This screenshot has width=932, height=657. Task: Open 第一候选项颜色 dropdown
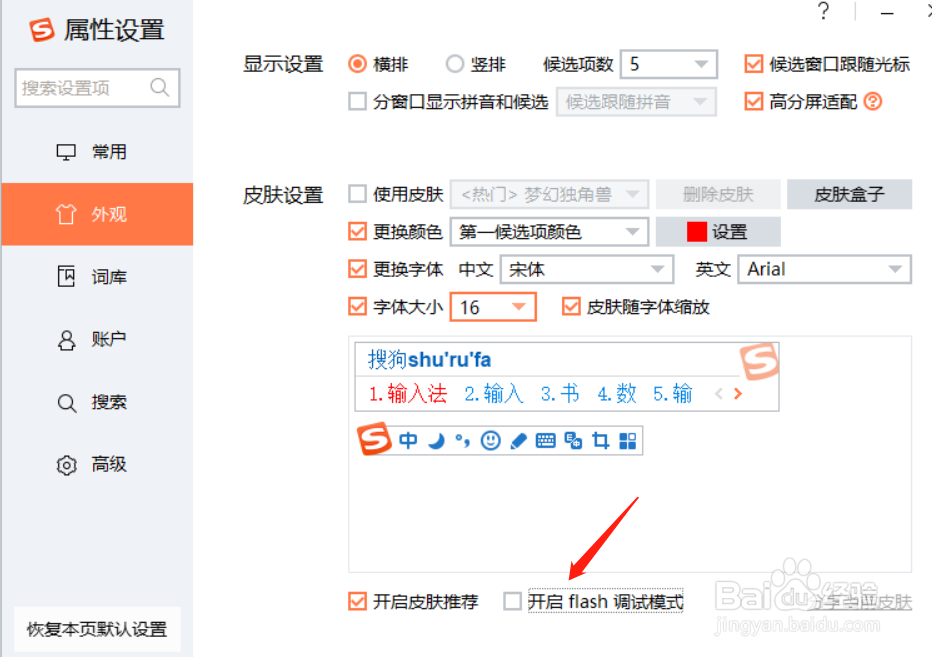(549, 231)
